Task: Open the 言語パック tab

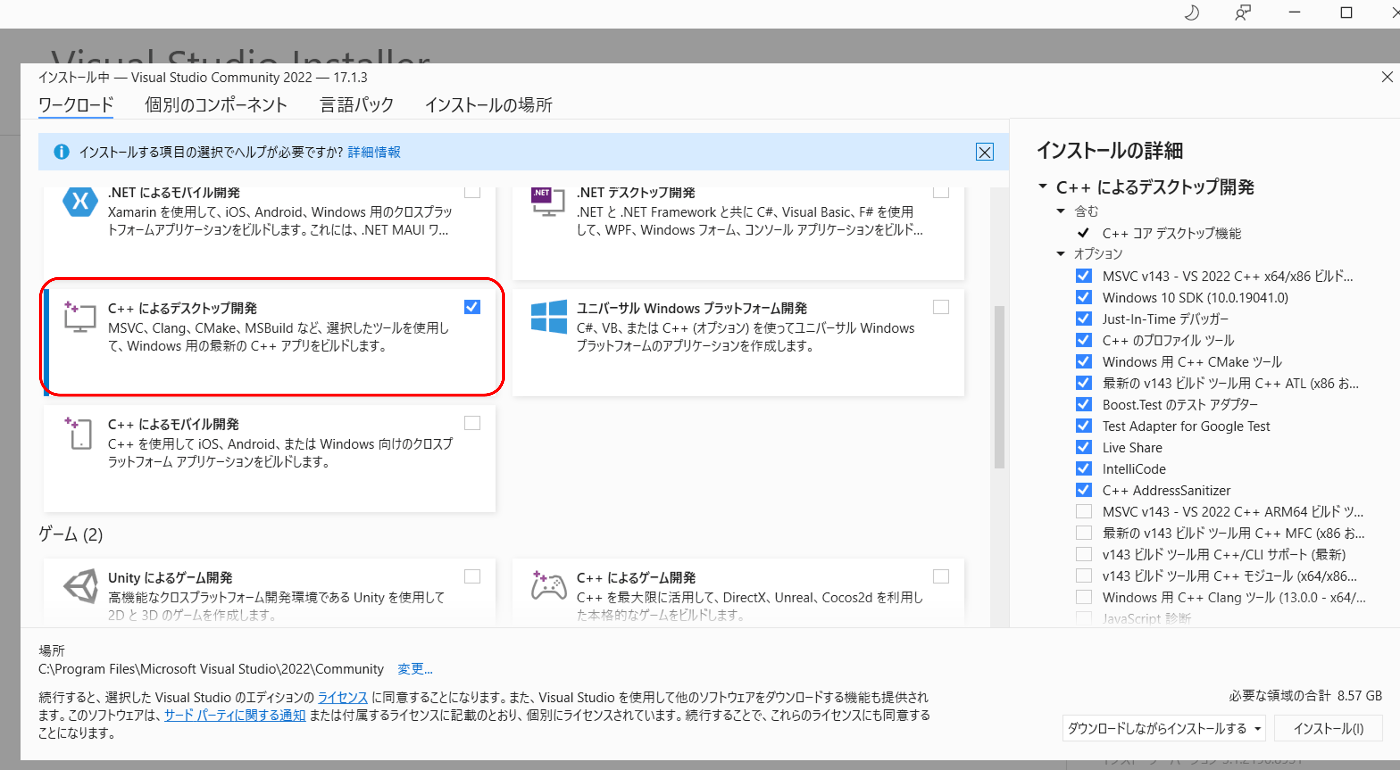Action: pyautogui.click(x=357, y=104)
